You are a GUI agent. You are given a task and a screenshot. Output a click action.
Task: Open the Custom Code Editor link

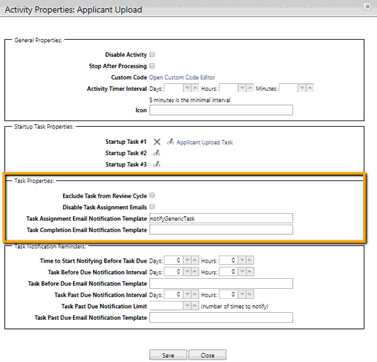click(182, 77)
